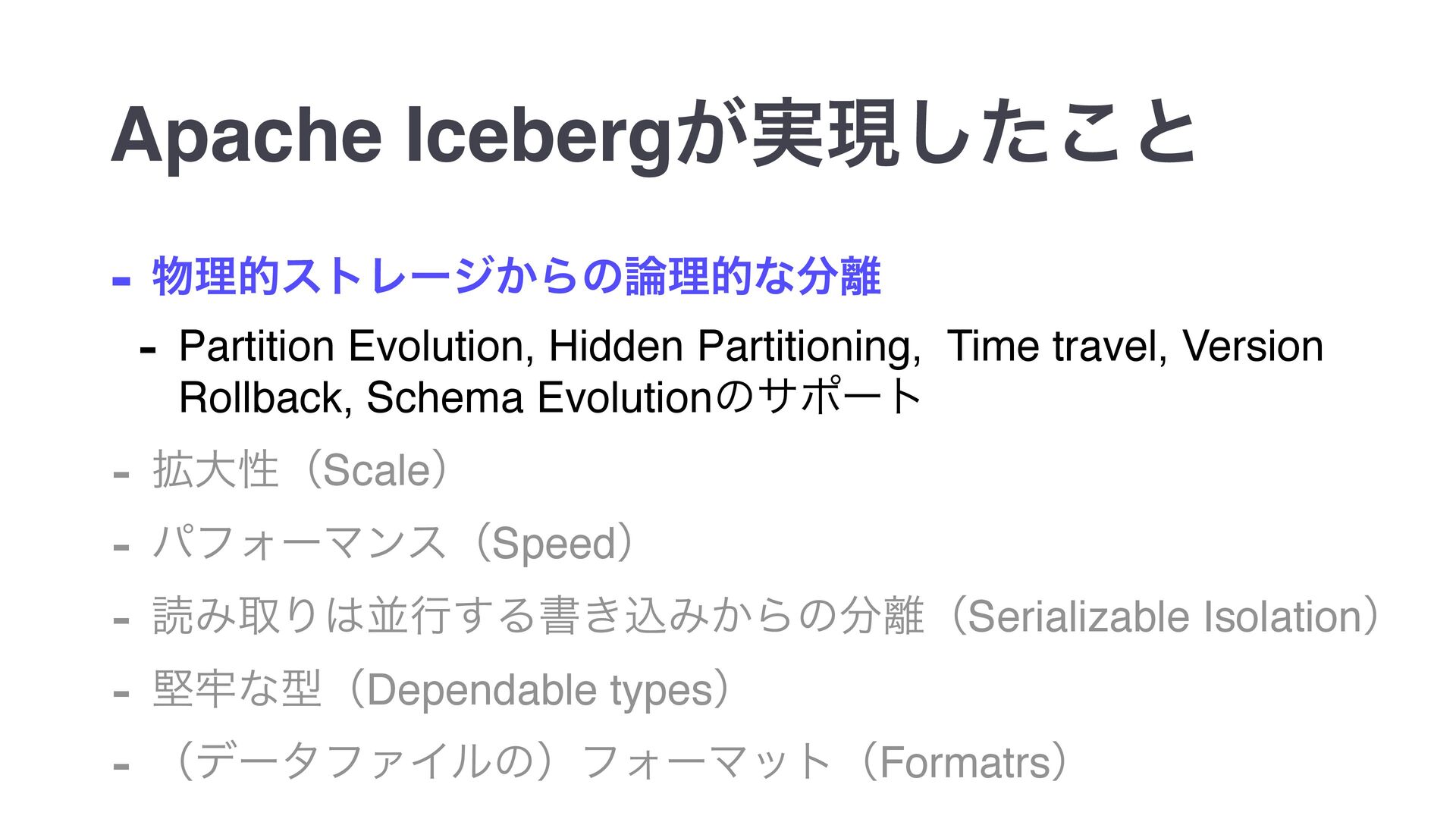The image size is (1456, 819).
Task: Select the '堅牢な型' bullet text
Action: click(237, 689)
